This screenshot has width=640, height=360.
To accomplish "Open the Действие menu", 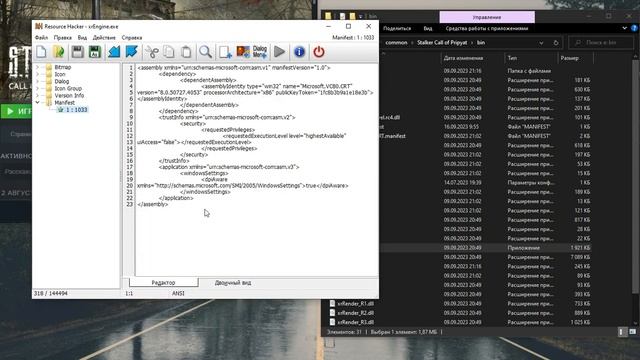I will click(x=104, y=38).
